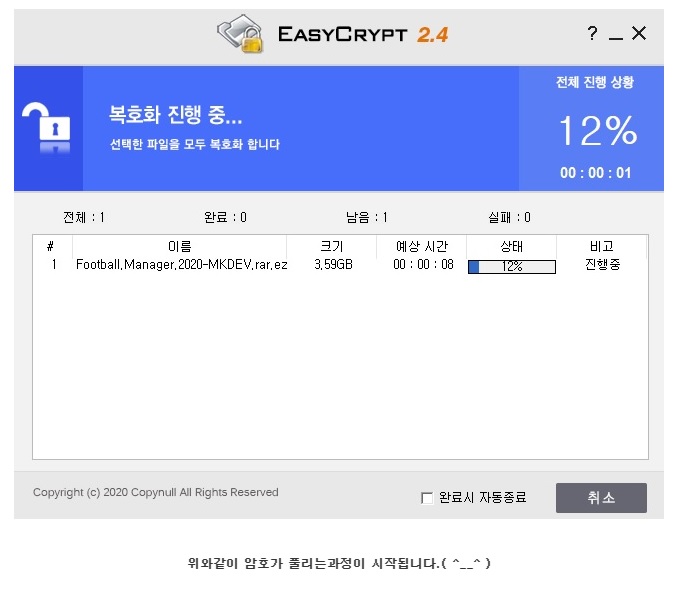This screenshot has height=608, width=683.
Task: Click the 전체 진행 상황 label
Action: pyautogui.click(x=595, y=82)
